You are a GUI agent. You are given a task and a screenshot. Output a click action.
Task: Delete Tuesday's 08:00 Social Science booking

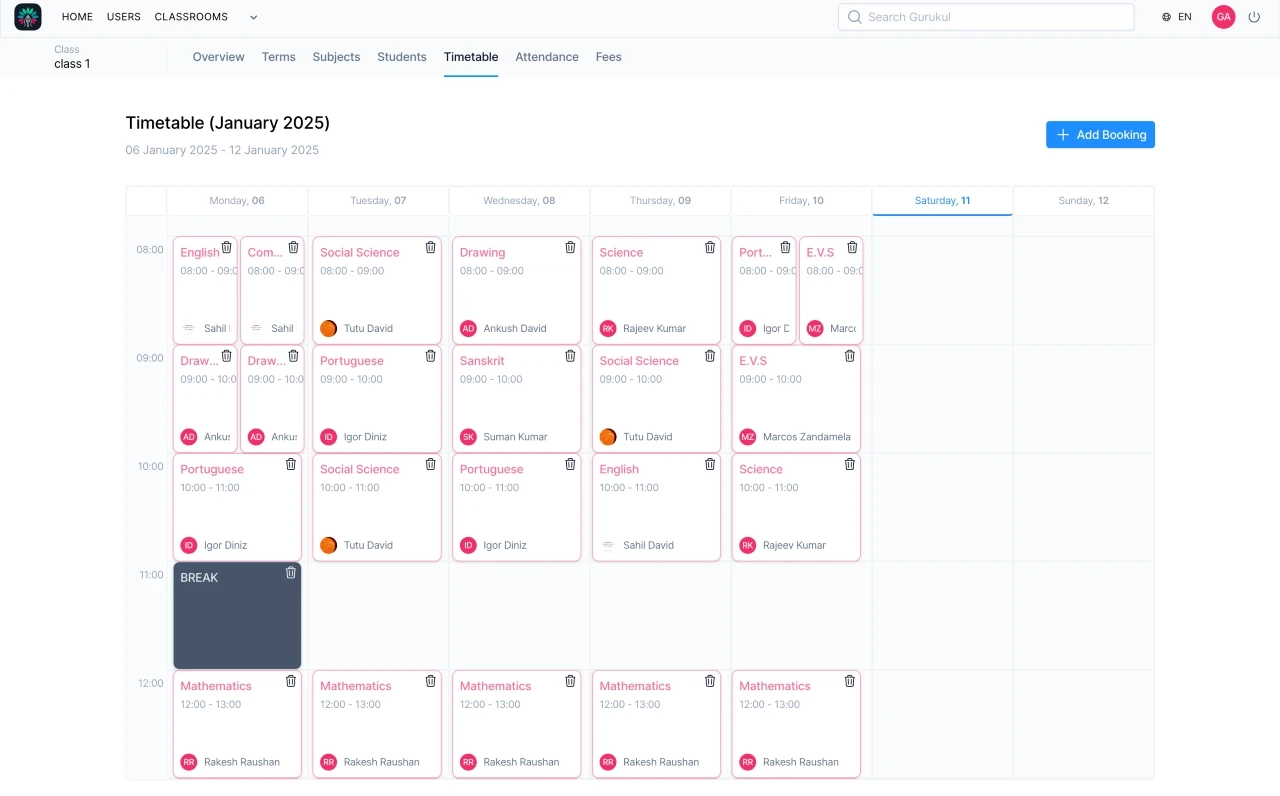pyautogui.click(x=431, y=247)
